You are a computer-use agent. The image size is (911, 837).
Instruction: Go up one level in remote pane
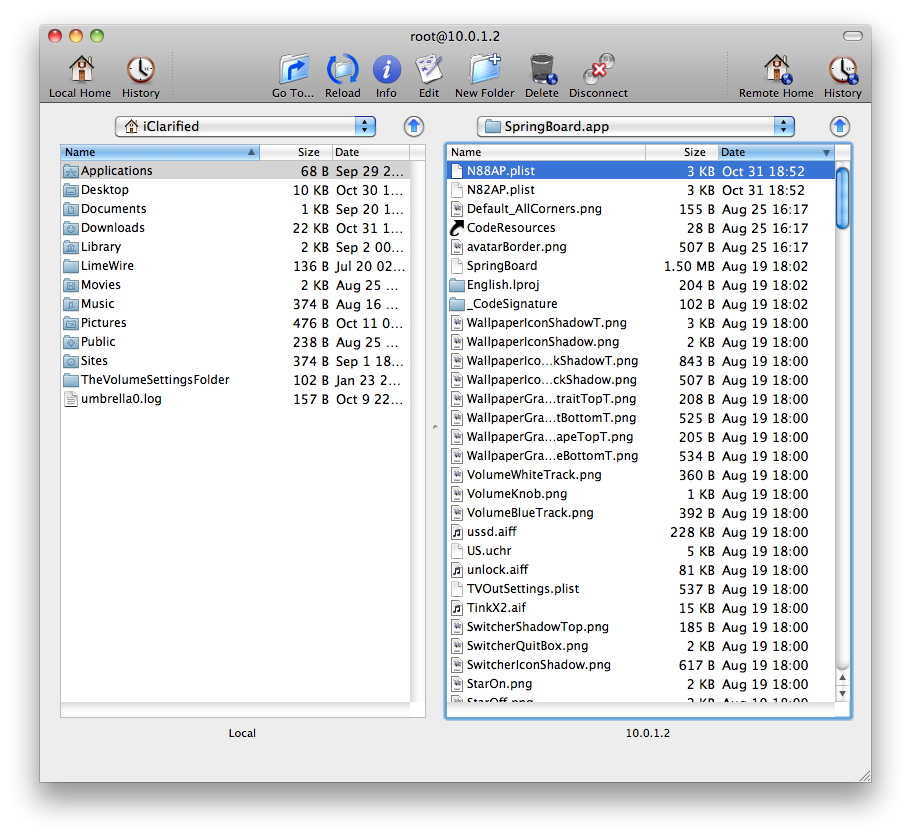[x=839, y=126]
